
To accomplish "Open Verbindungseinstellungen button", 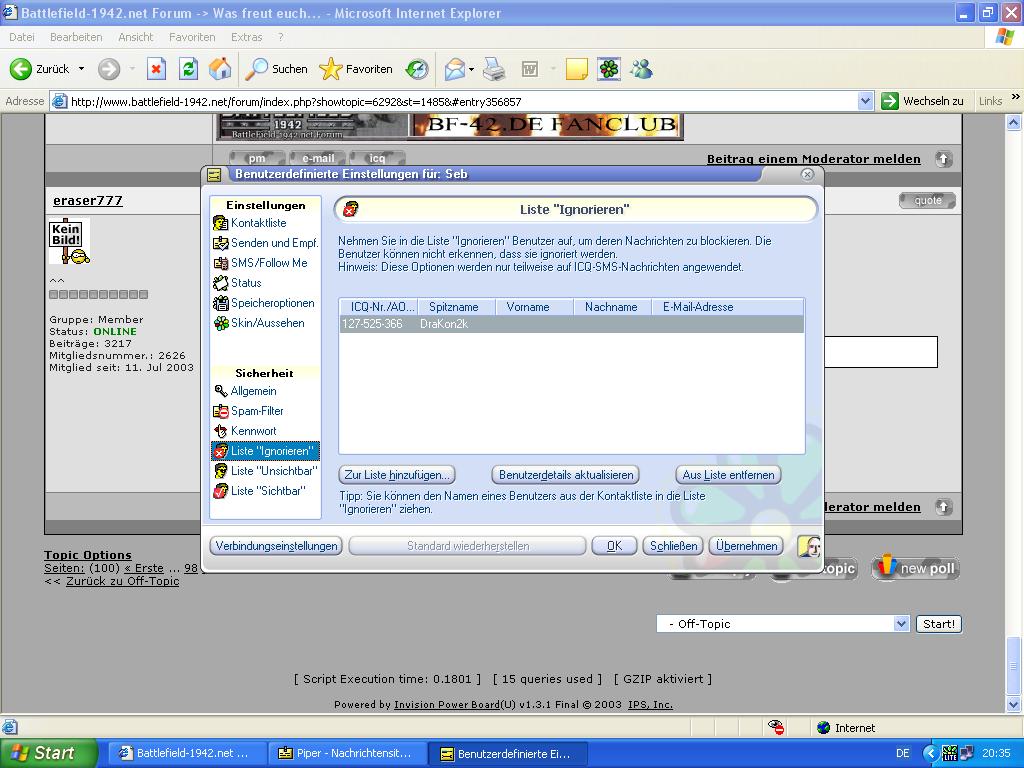I will click(x=276, y=546).
